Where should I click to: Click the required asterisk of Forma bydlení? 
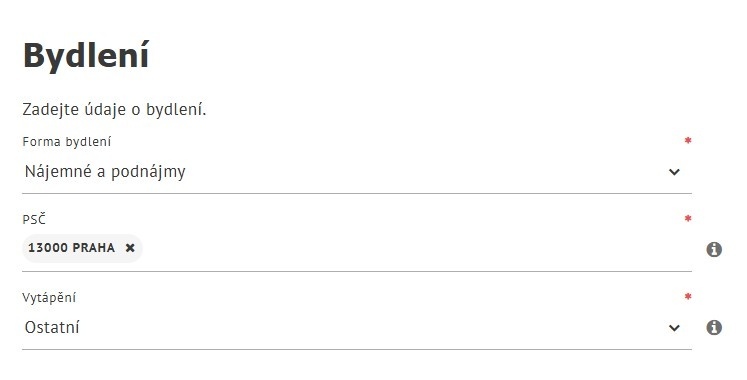688,141
